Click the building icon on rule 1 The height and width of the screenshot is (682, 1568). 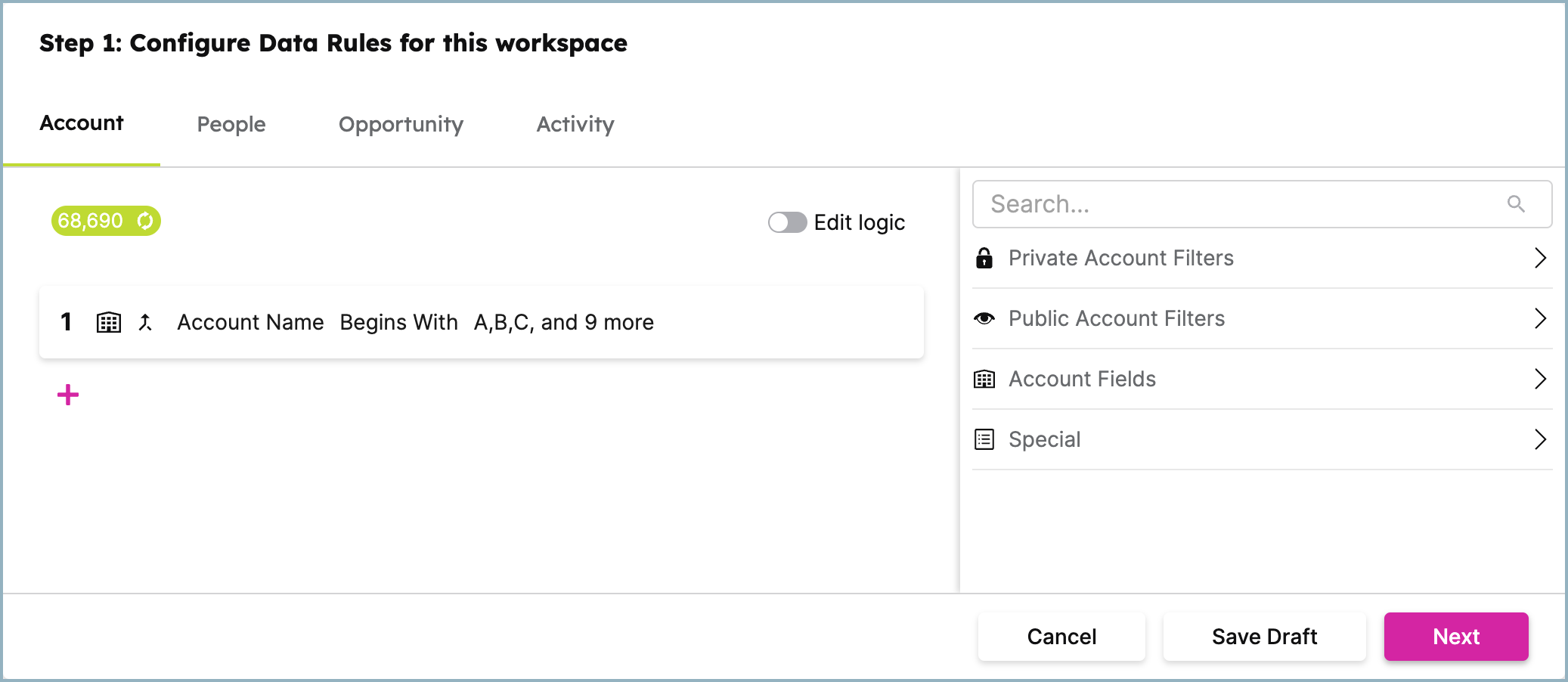109,322
